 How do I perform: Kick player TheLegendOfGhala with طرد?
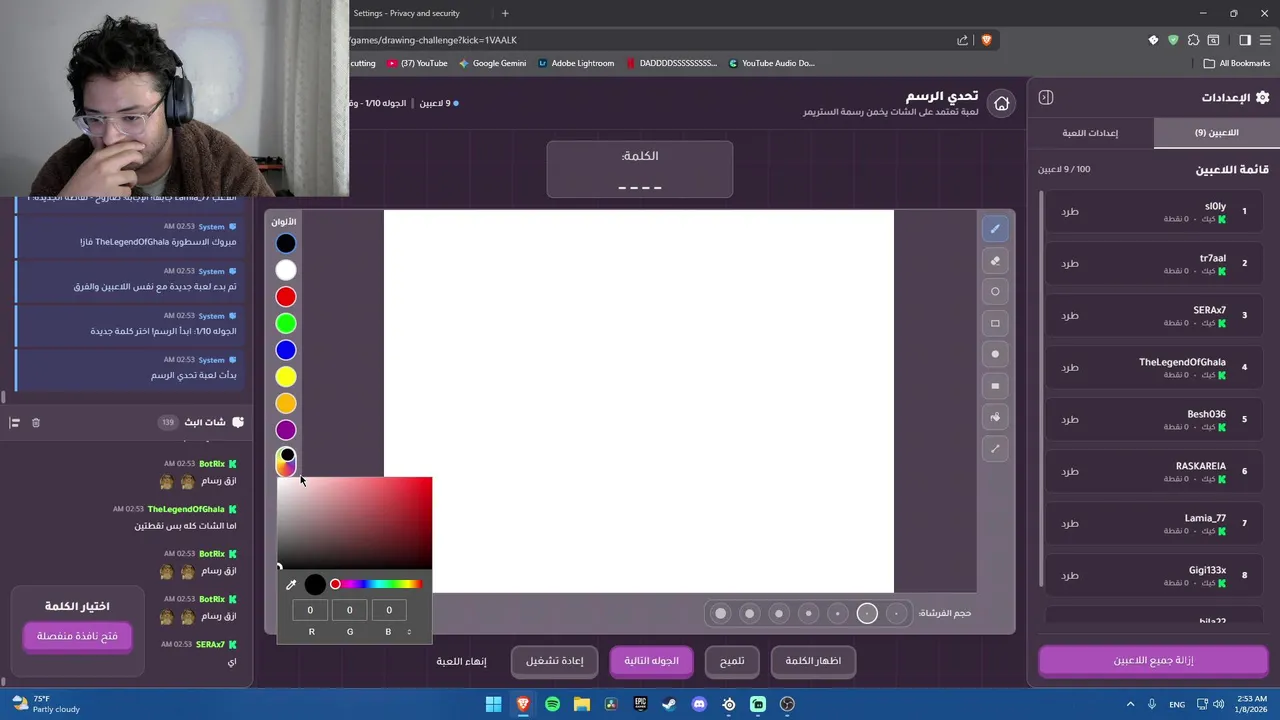(x=1070, y=367)
